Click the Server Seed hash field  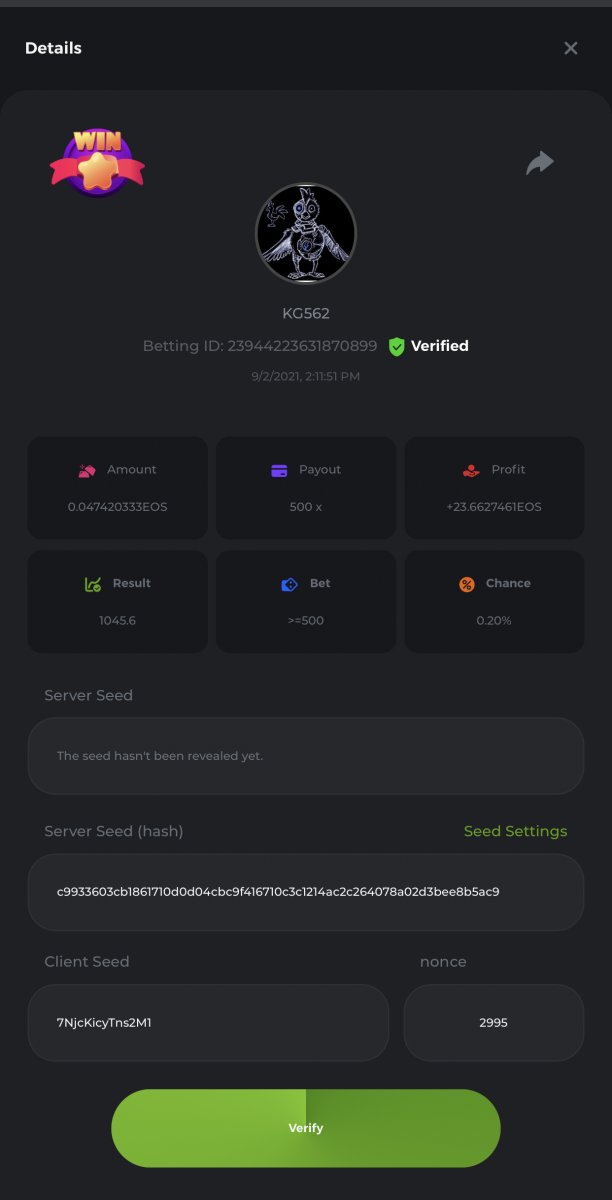point(306,892)
